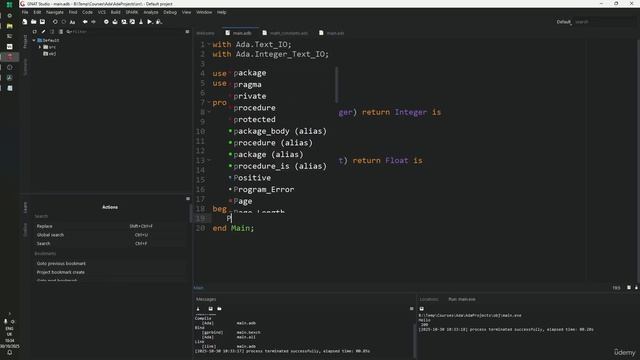
Task: Click the round icon after the arrows
Action: [106, 22]
